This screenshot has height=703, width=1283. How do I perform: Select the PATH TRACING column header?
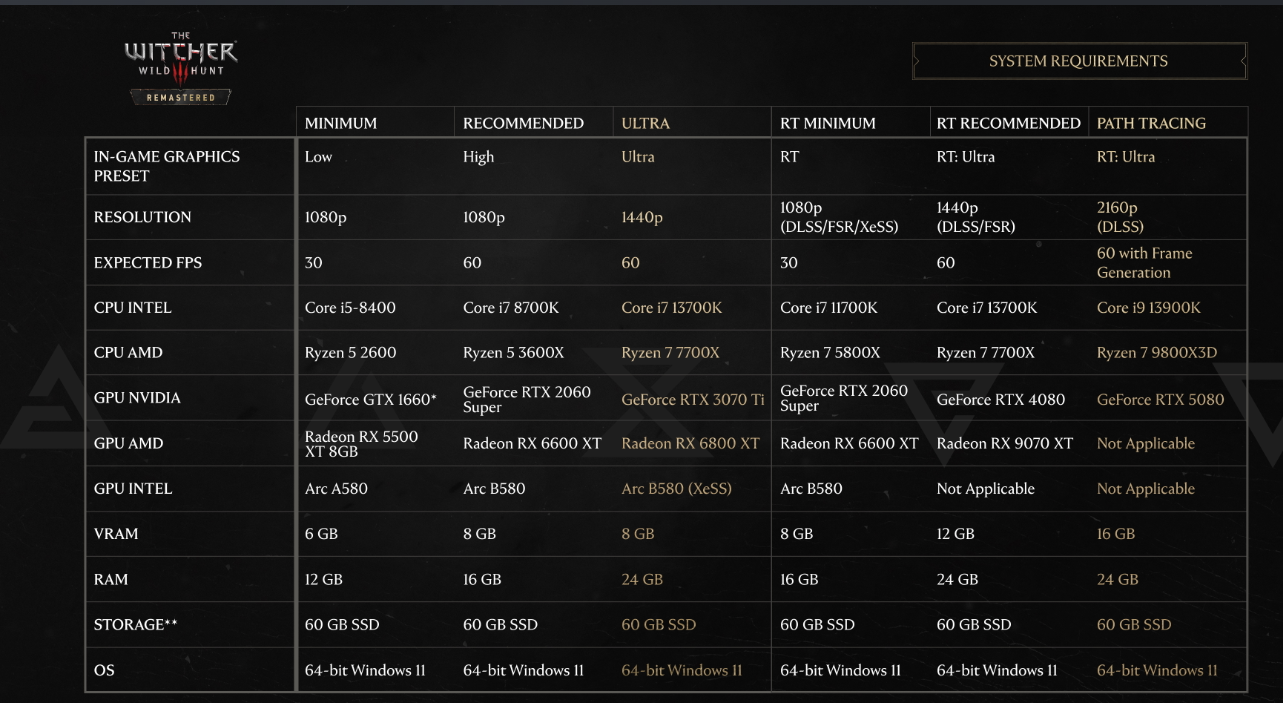point(1151,123)
